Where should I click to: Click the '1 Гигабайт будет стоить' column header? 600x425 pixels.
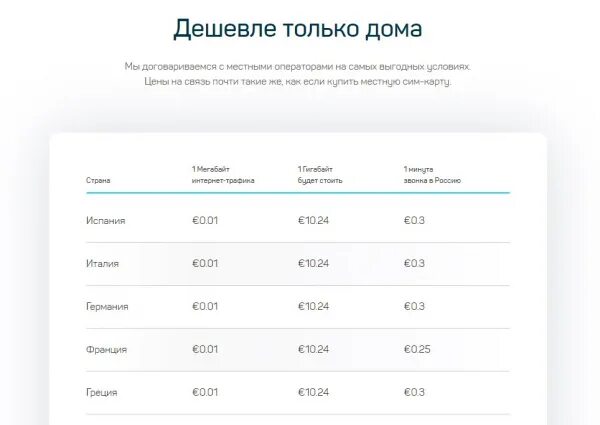(x=320, y=175)
